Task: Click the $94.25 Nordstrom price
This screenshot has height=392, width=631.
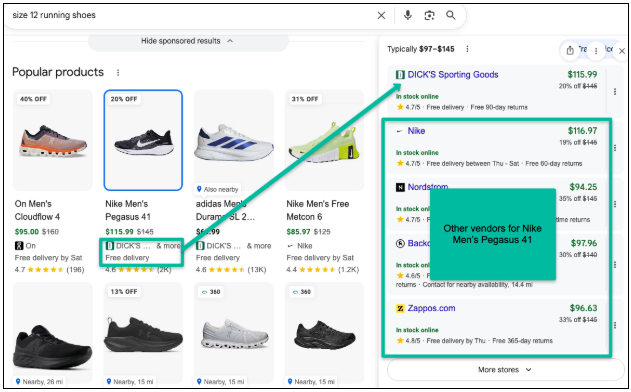Action: click(x=583, y=187)
